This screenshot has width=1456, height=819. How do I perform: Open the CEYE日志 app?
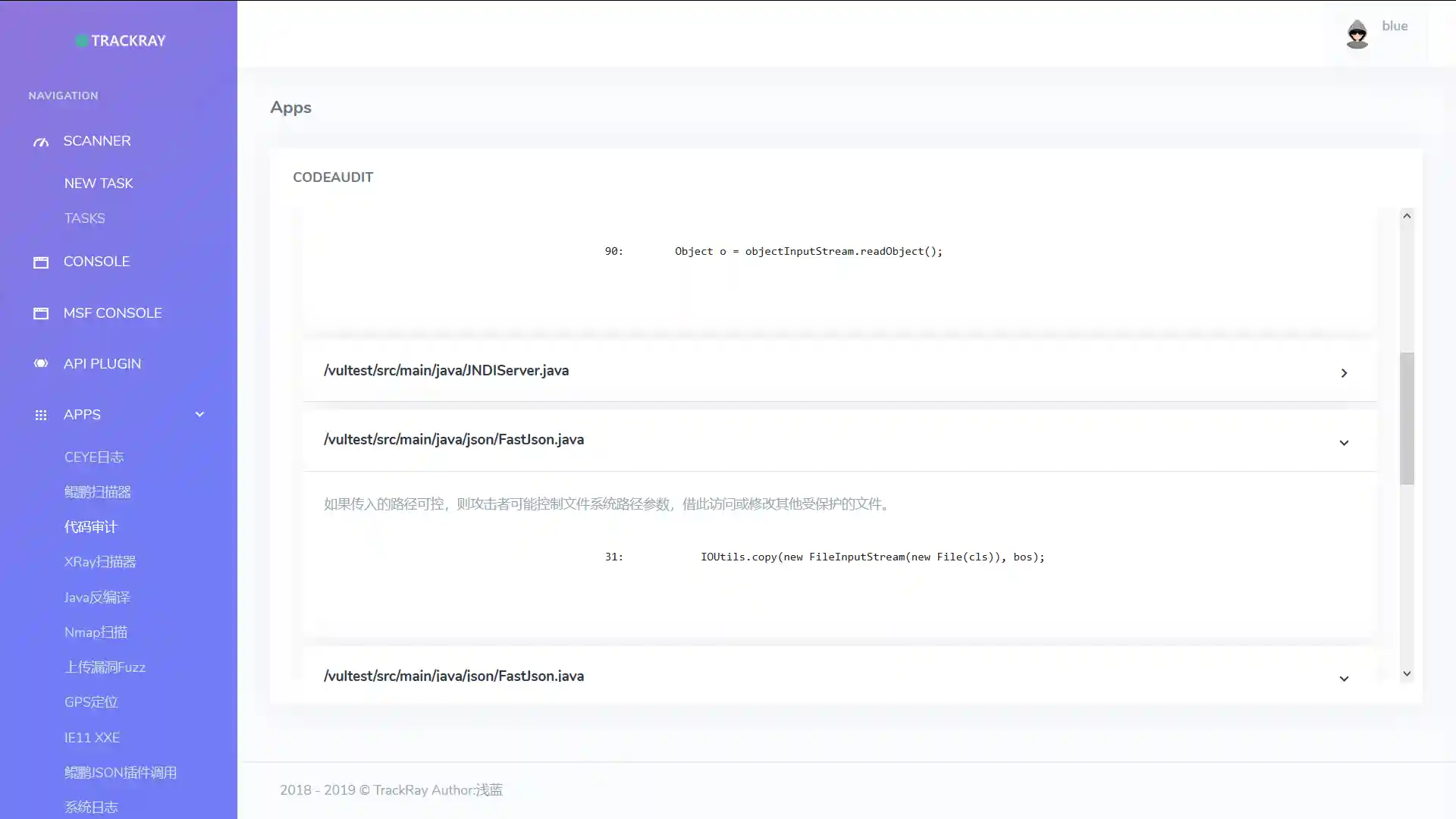93,457
